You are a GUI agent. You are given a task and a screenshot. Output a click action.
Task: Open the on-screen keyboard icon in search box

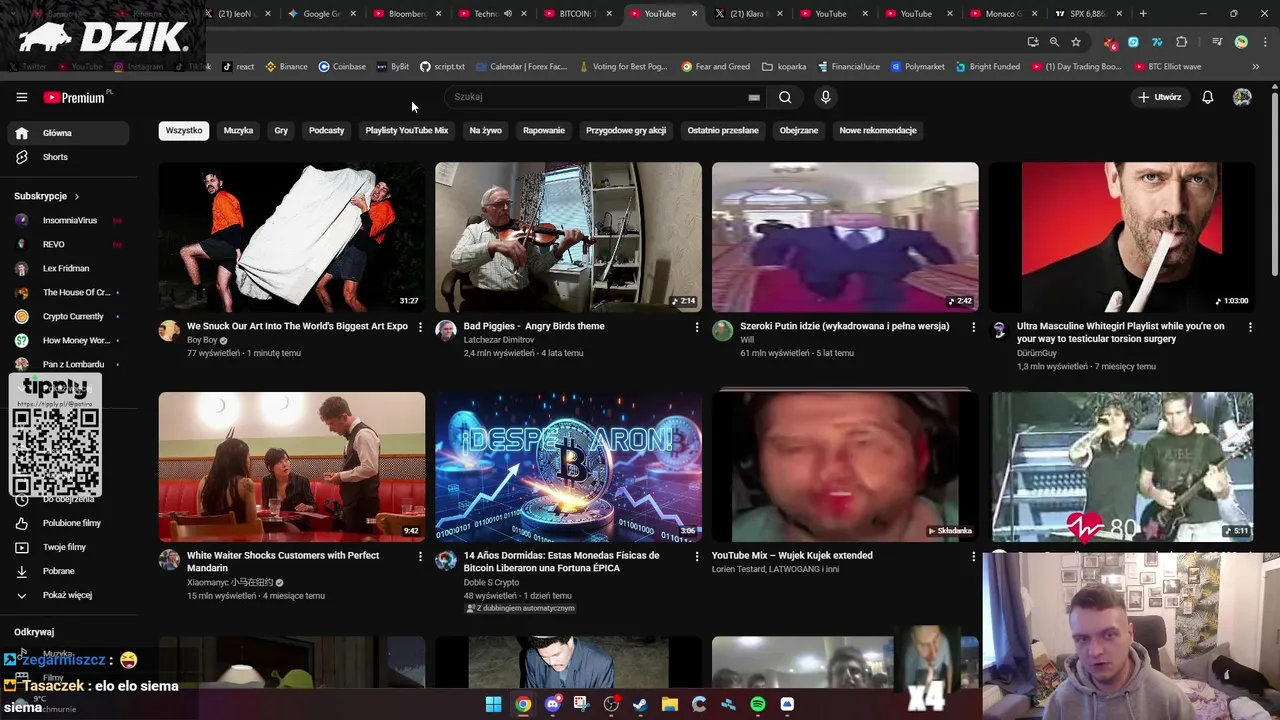click(754, 97)
